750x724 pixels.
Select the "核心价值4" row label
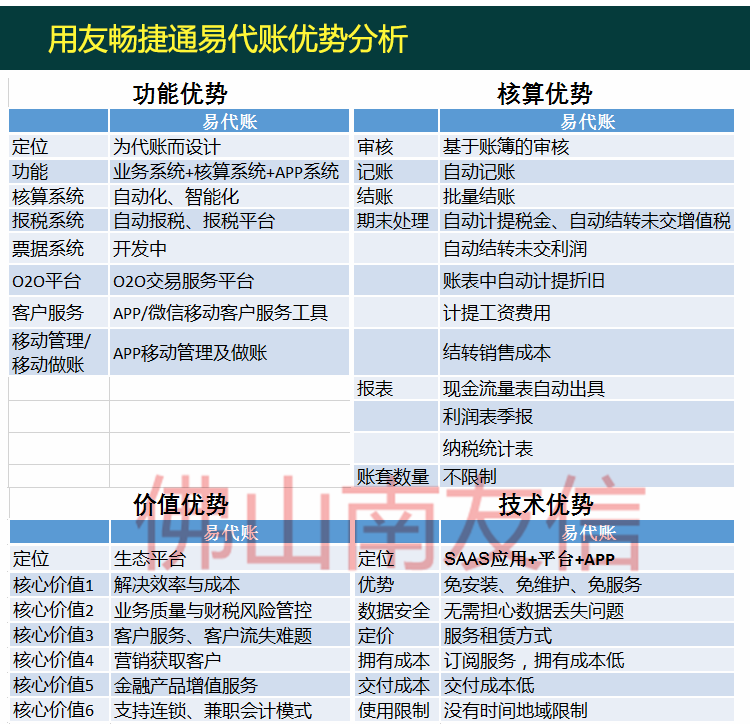pos(59,660)
